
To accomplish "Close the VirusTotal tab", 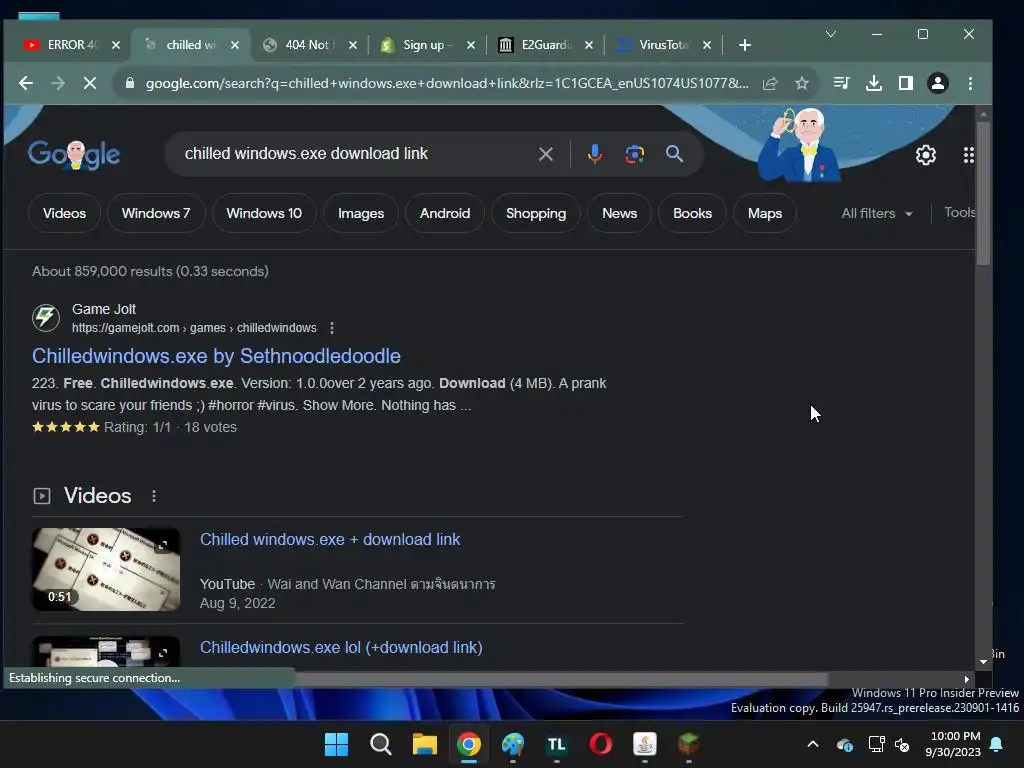I will [x=707, y=45].
